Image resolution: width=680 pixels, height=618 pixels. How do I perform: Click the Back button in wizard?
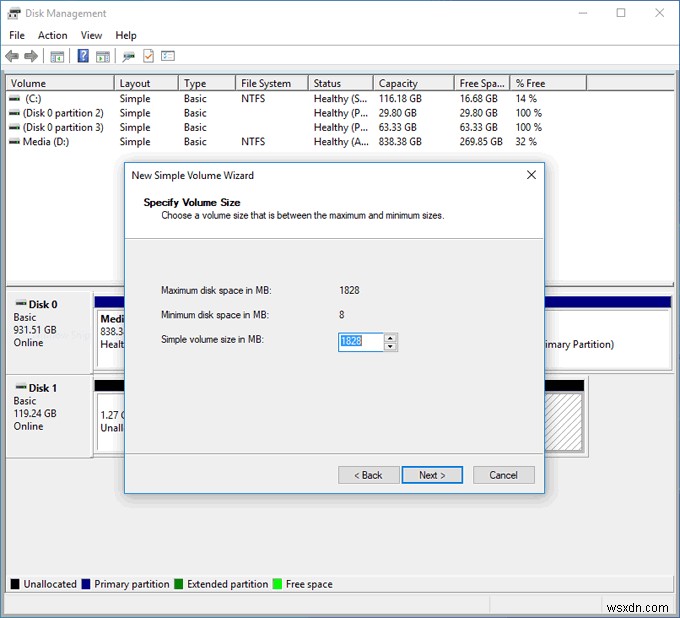click(x=368, y=475)
